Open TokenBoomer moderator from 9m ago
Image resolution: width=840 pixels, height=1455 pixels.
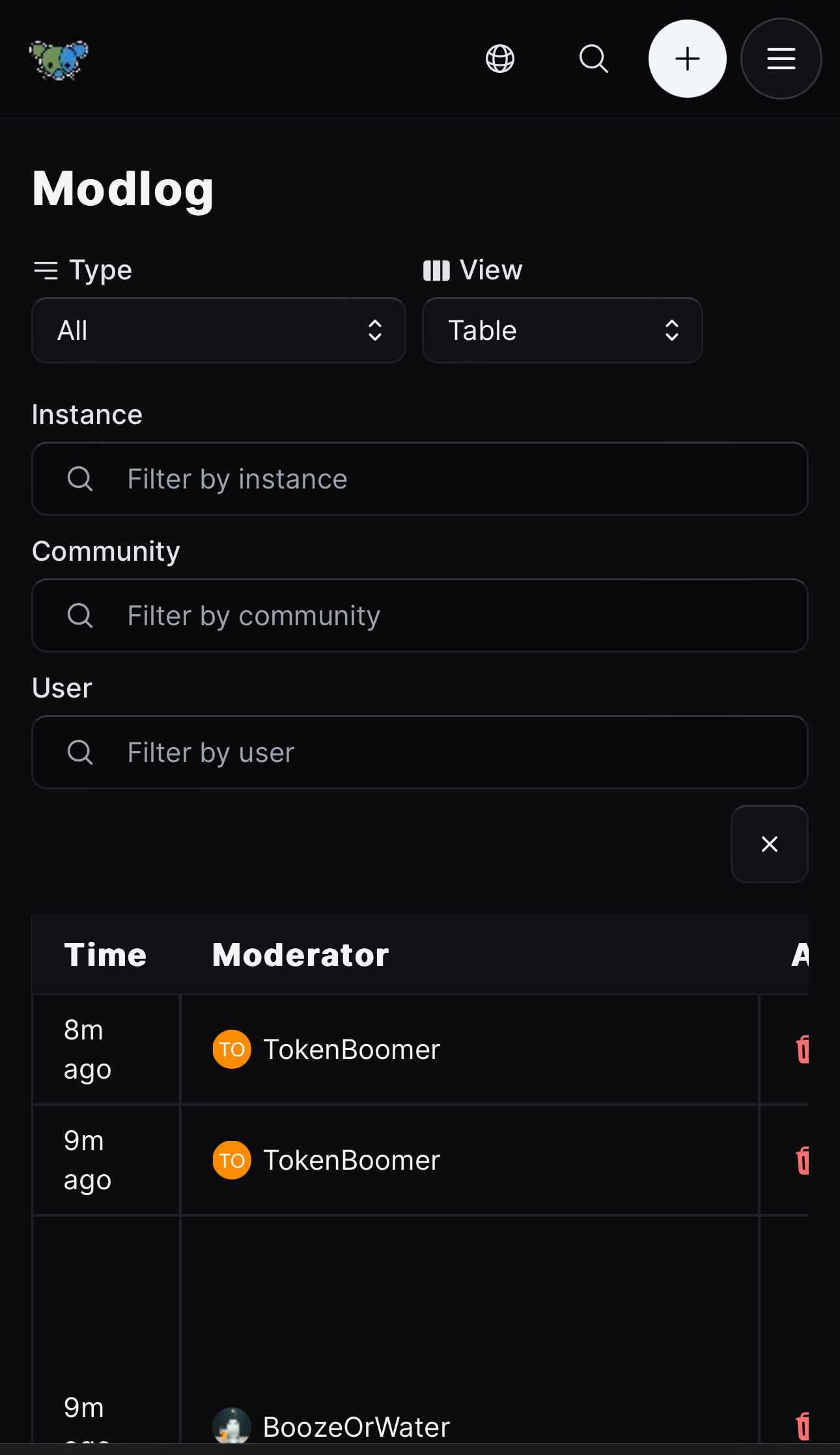tap(351, 1160)
